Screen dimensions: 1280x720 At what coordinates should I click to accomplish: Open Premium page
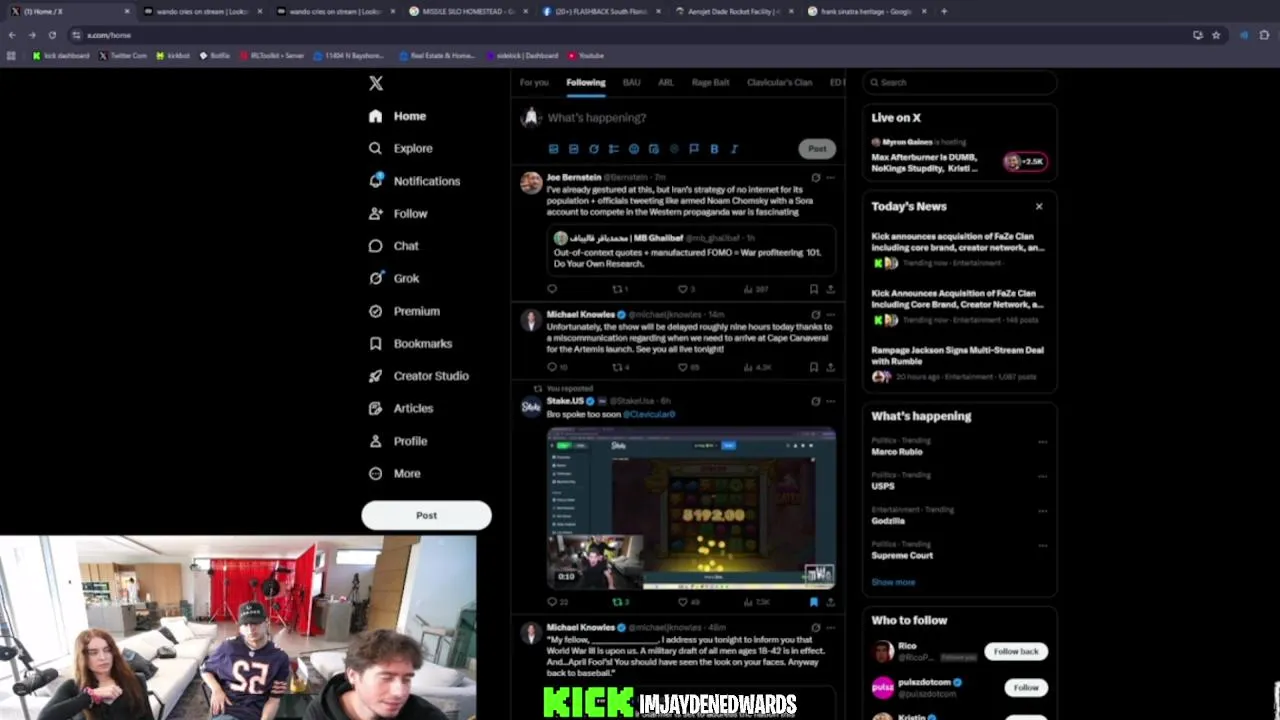point(404,311)
